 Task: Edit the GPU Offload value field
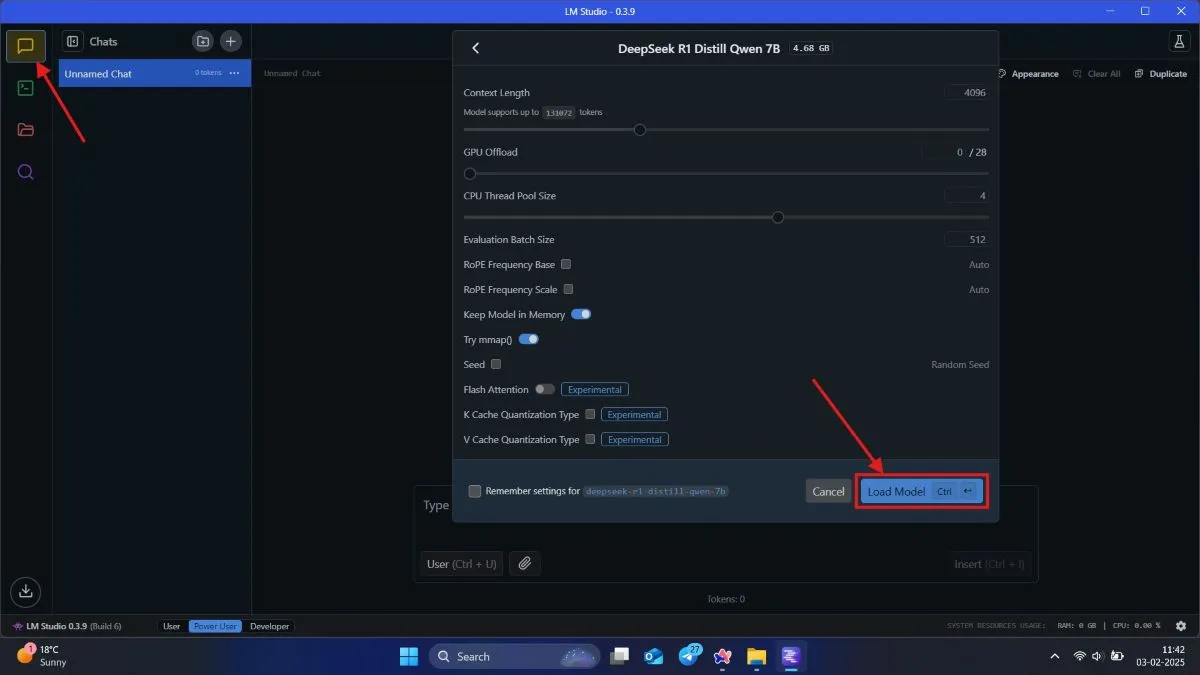pyautogui.click(x=944, y=152)
